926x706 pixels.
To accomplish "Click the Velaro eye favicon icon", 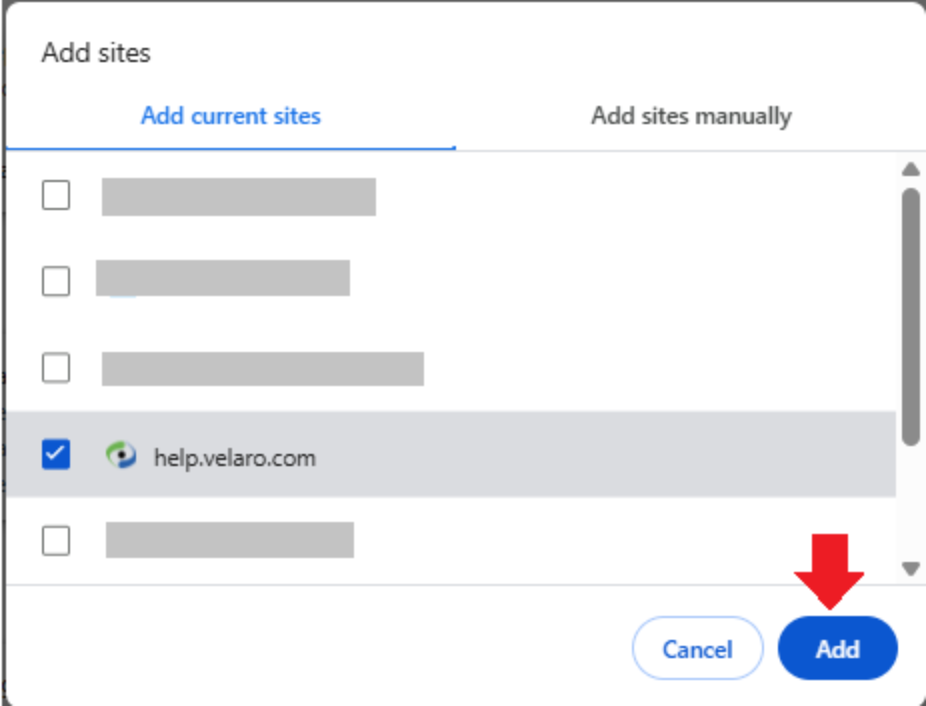I will point(121,456).
